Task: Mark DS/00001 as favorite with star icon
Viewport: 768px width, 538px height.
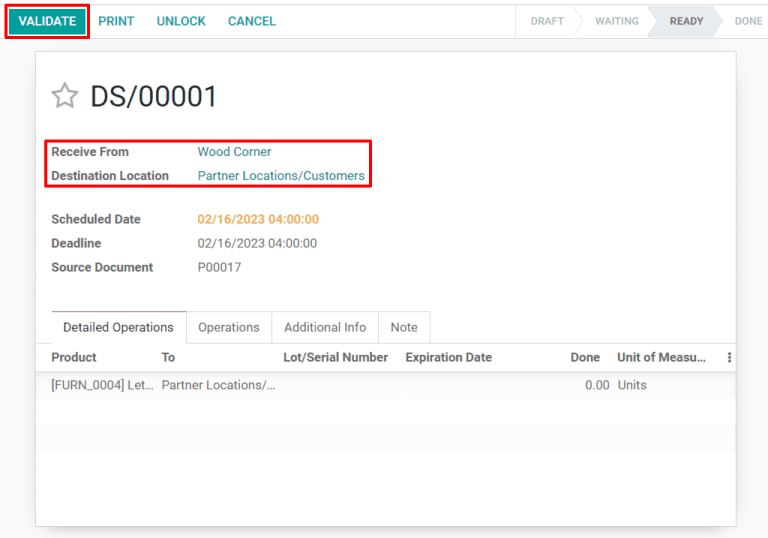Action: 65,96
